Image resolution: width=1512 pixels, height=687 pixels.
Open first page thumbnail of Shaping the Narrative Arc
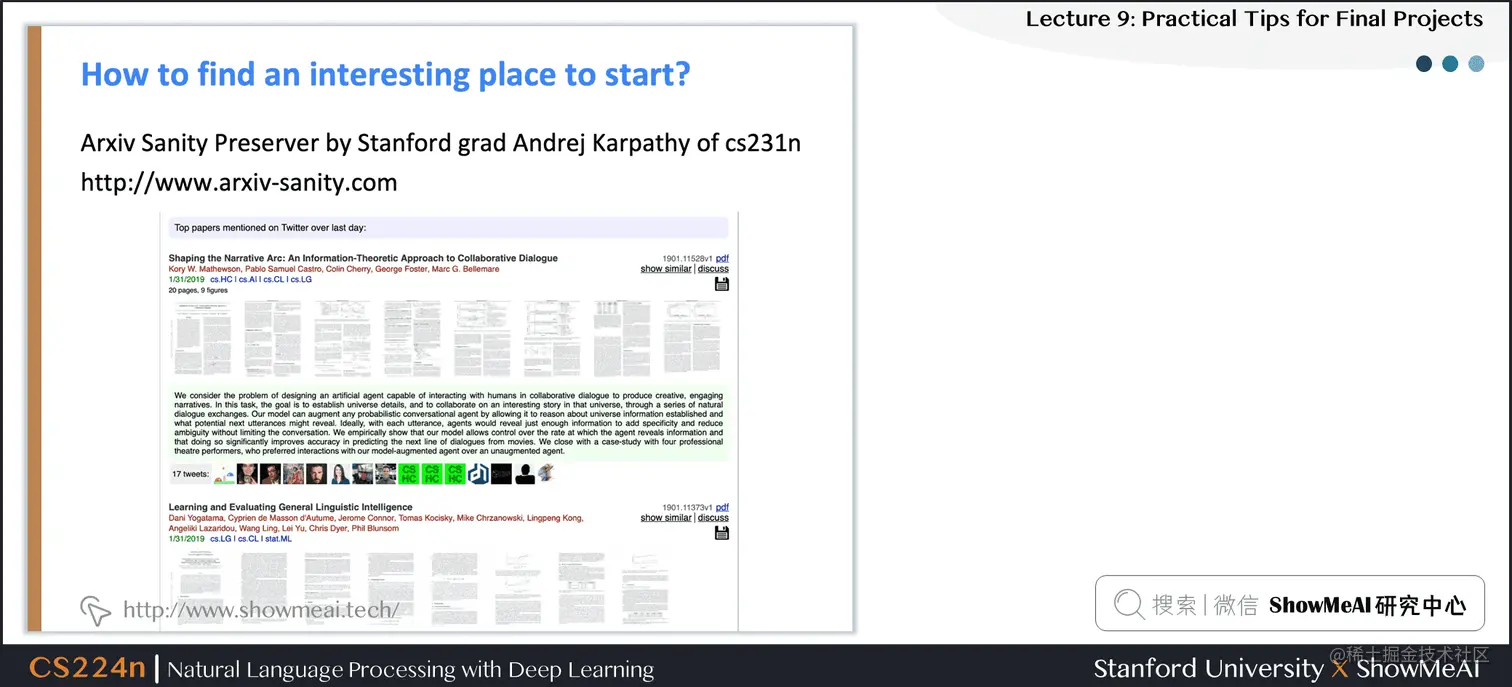[202, 338]
